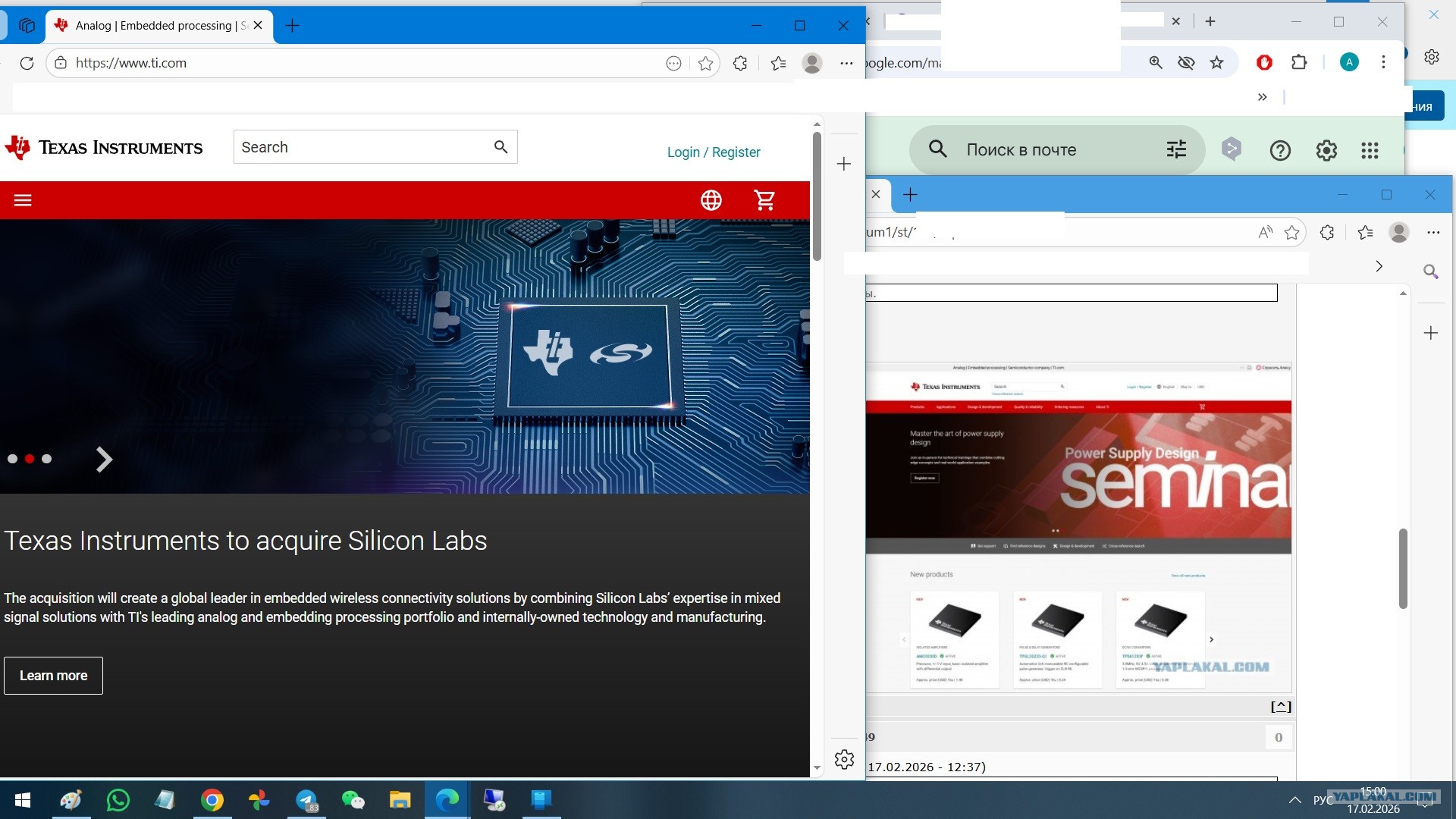Add a sidebar app in TI Edge window
Viewport: 1456px width, 819px height.
[x=844, y=164]
